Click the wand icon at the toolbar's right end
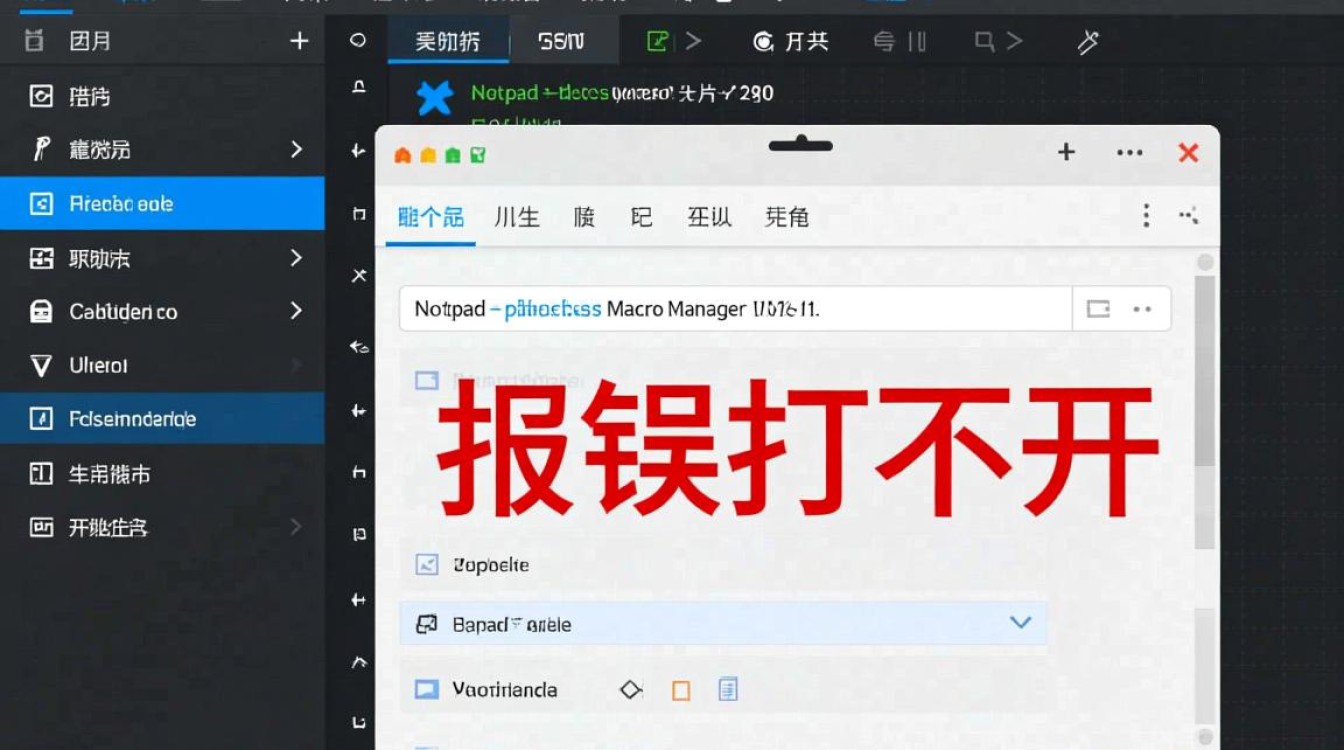 tap(1087, 41)
